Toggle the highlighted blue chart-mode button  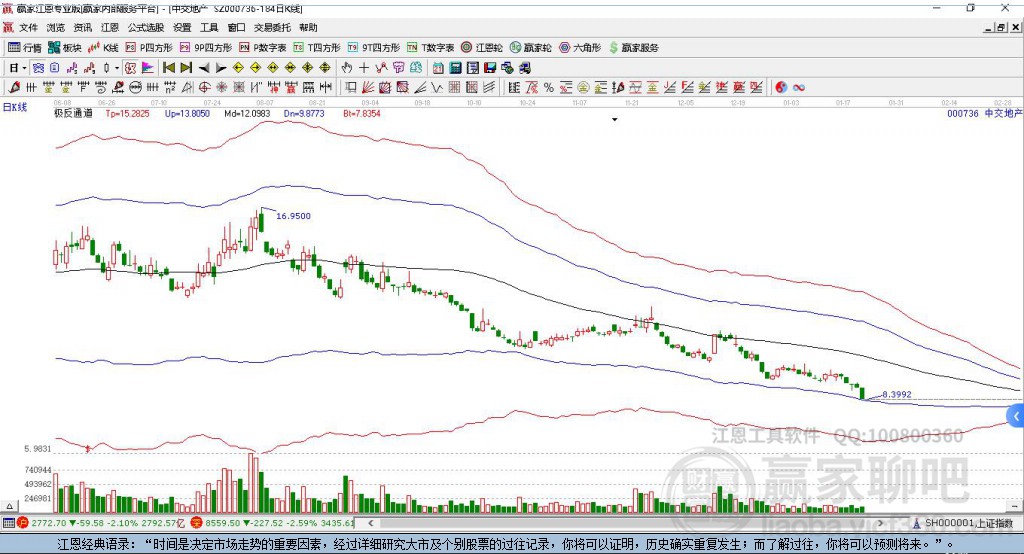pyautogui.click(x=38, y=68)
